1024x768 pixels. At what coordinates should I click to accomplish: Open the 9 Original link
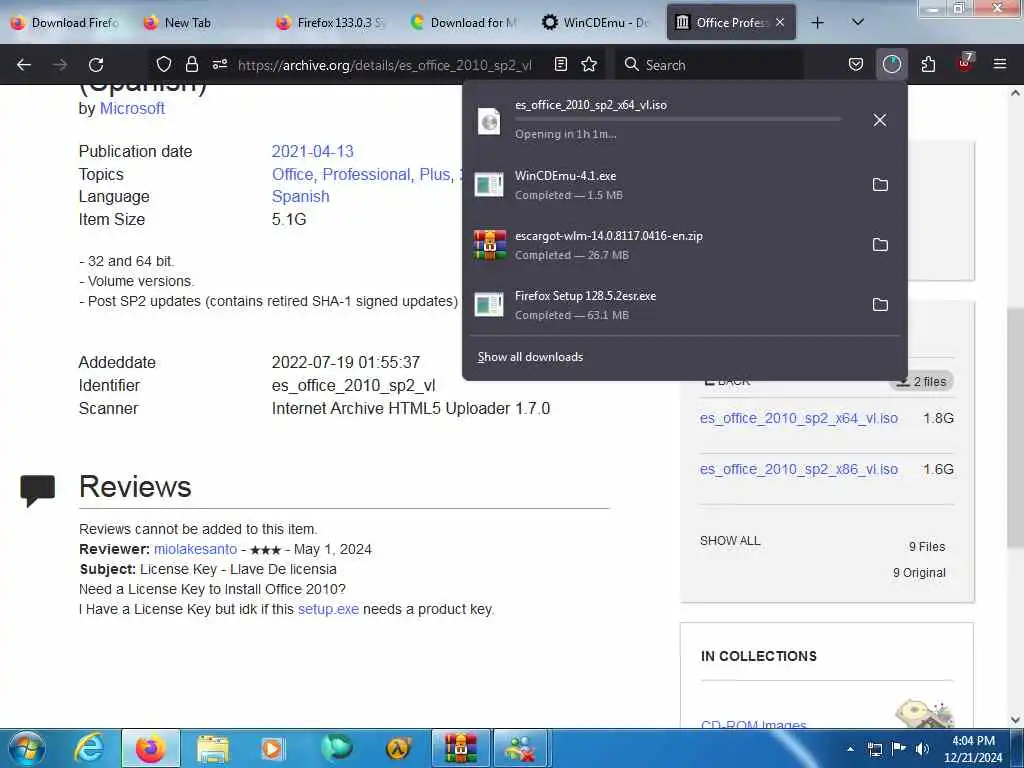coord(919,573)
